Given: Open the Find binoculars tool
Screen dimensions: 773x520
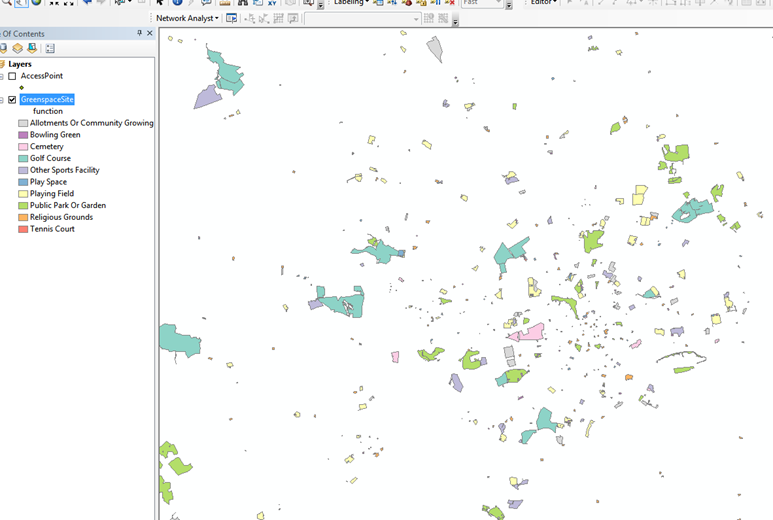Looking at the screenshot, I should [243, 2].
